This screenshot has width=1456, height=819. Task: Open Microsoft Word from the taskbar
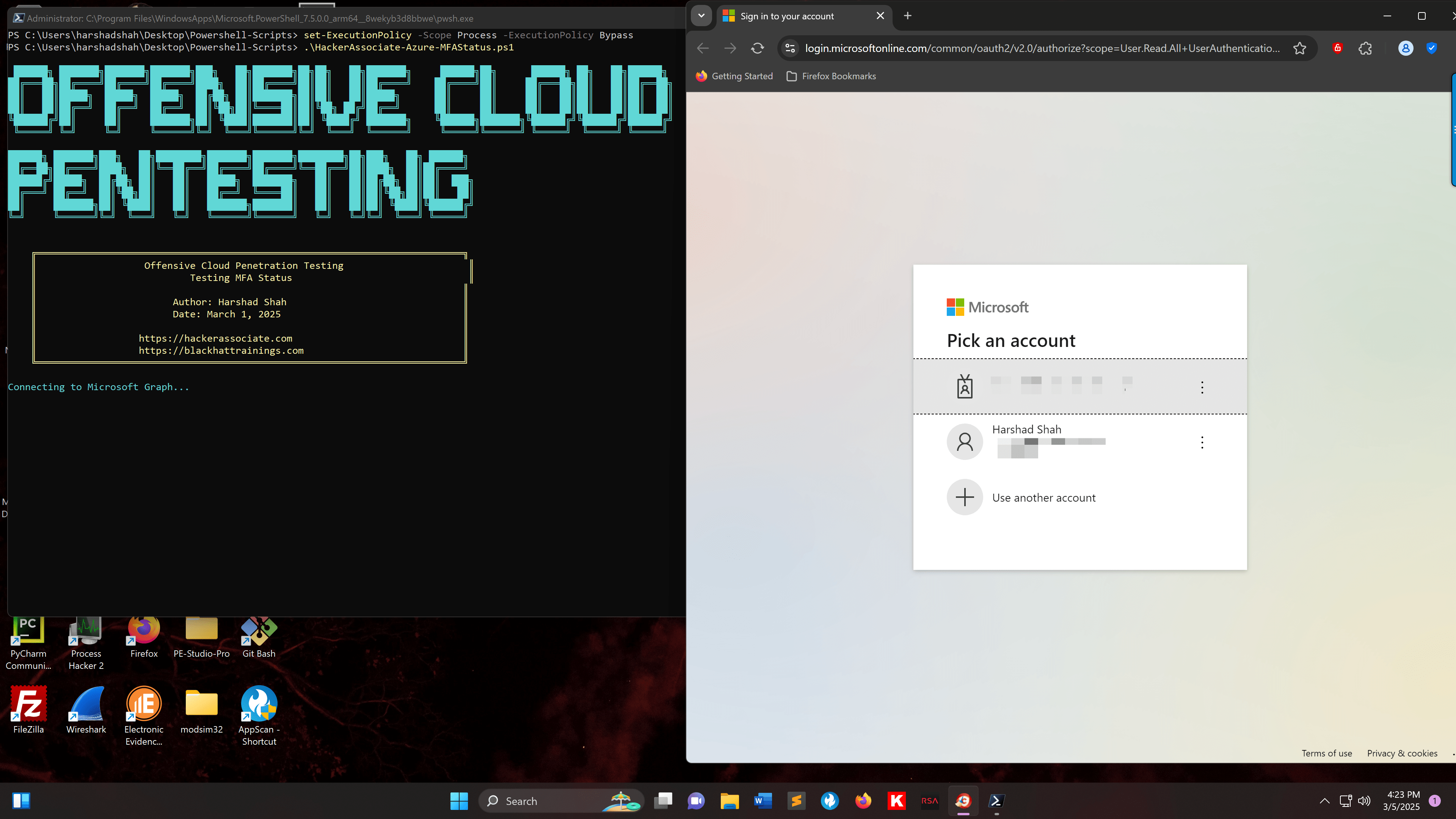point(763,801)
